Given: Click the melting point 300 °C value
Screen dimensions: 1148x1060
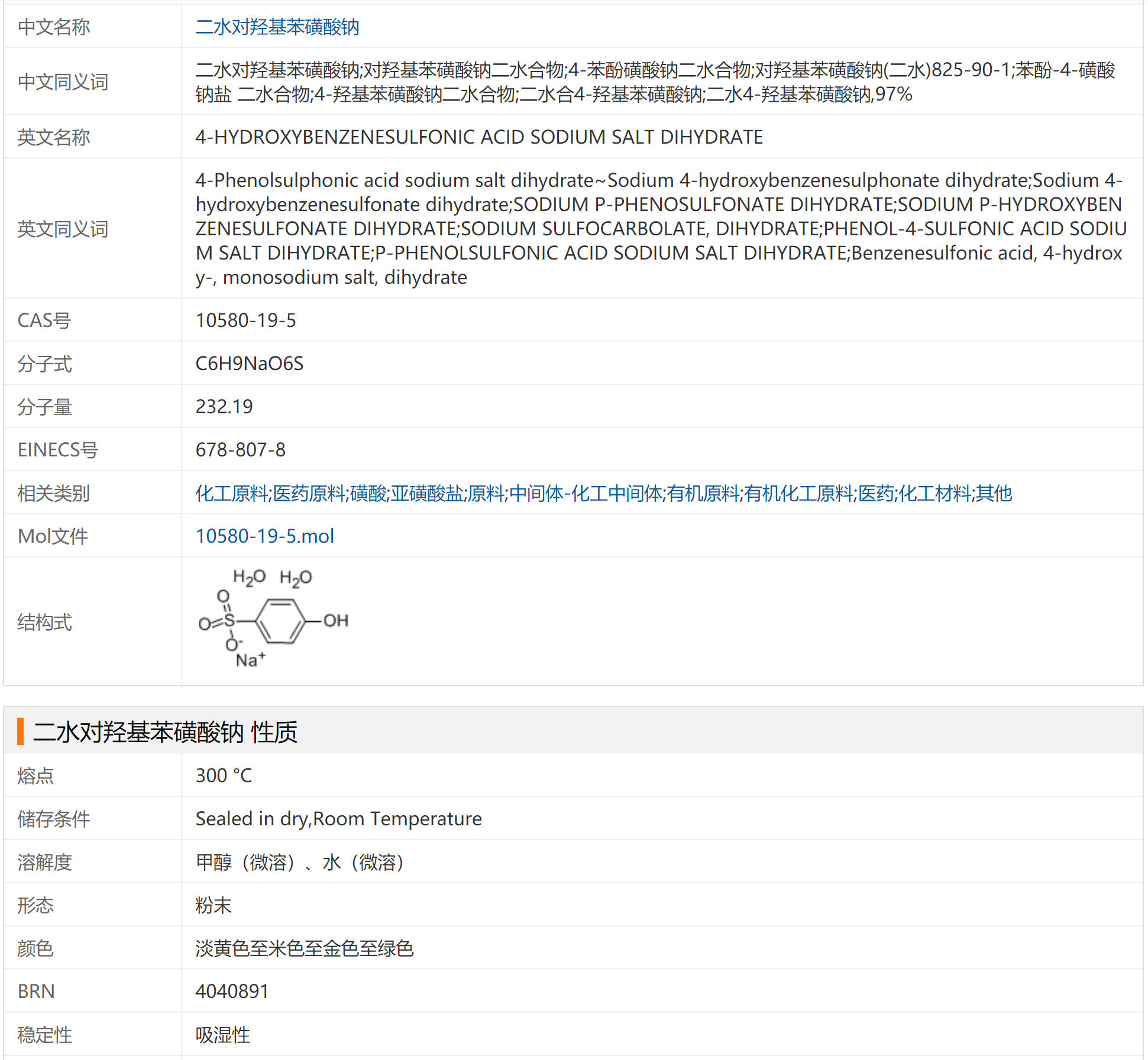Looking at the screenshot, I should coord(224,776).
